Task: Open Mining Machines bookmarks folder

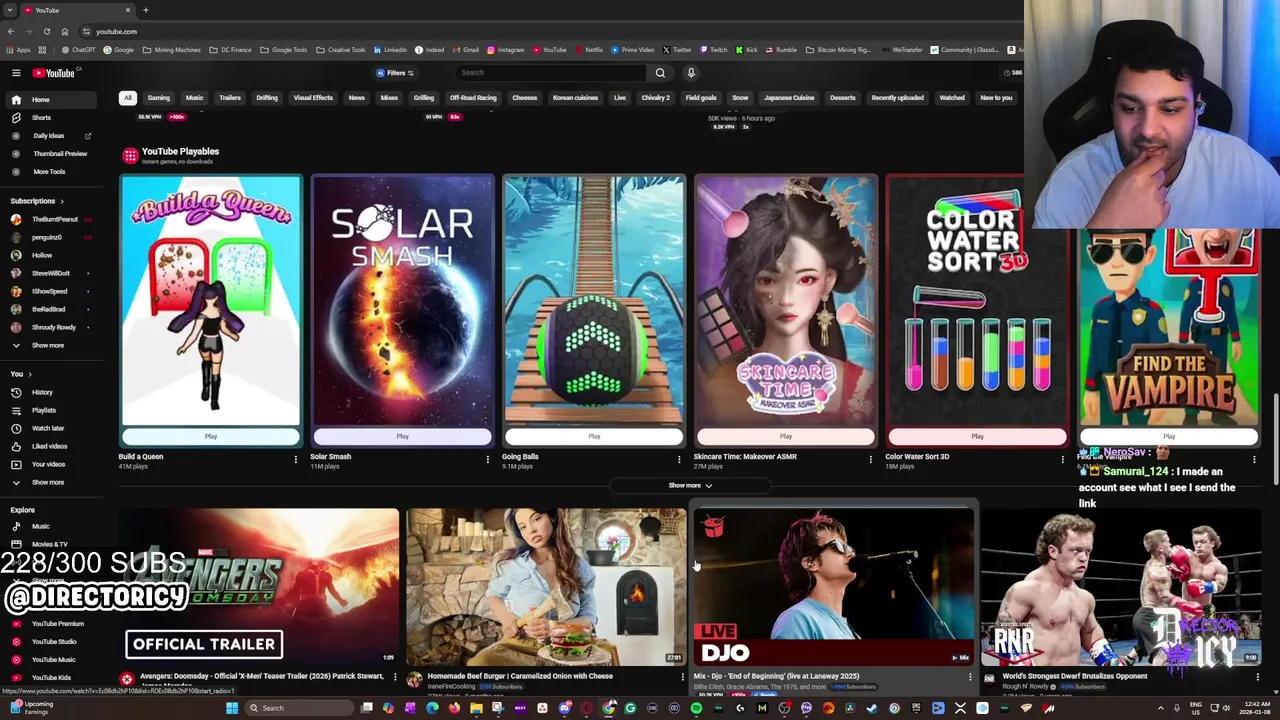Action: [x=171, y=50]
